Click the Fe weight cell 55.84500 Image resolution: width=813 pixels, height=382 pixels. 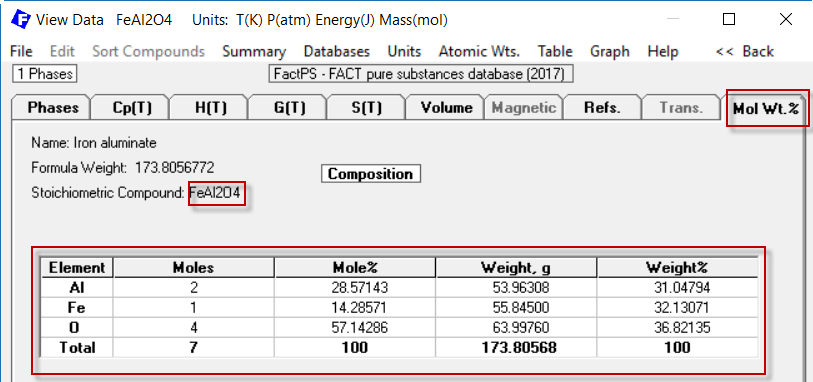tap(516, 308)
